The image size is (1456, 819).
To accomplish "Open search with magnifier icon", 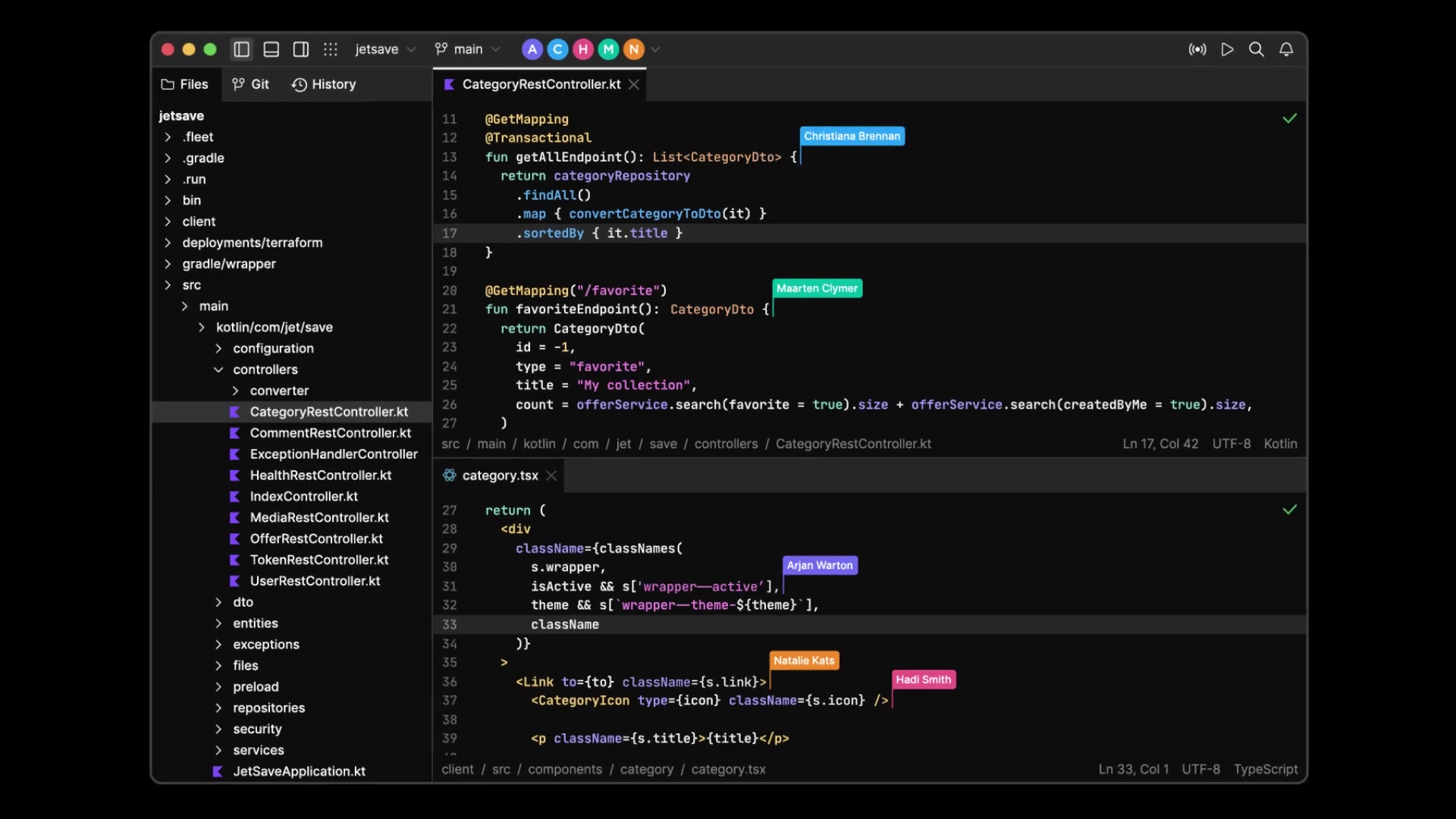I will (x=1257, y=49).
